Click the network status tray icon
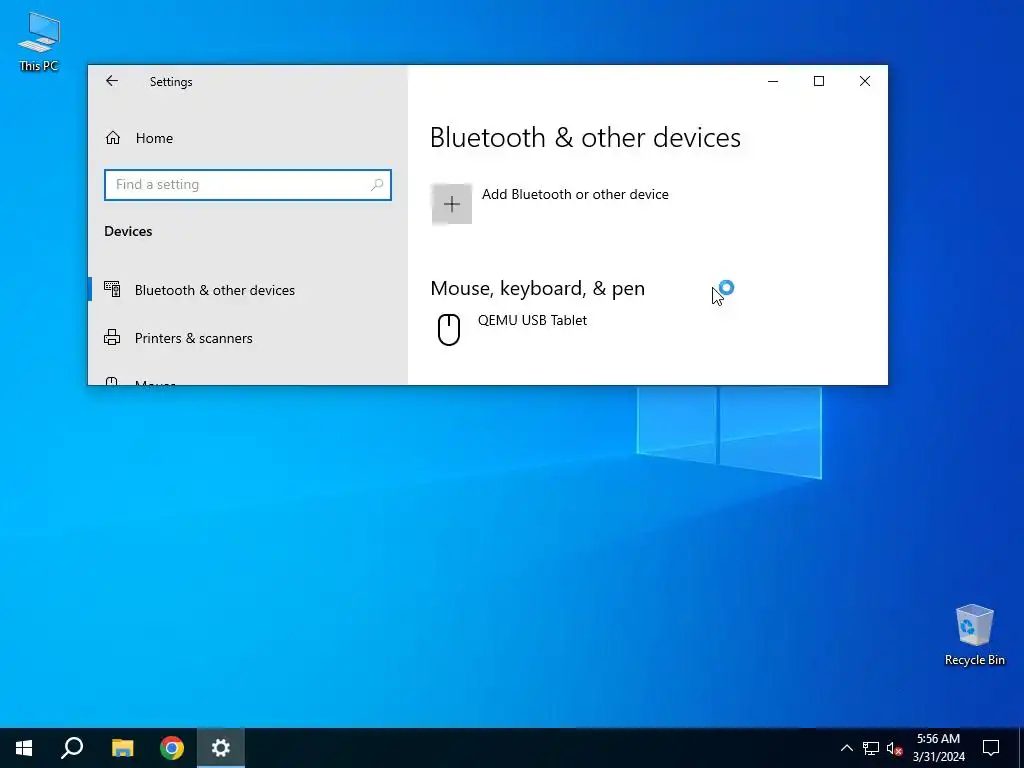1024x768 pixels. tap(871, 748)
